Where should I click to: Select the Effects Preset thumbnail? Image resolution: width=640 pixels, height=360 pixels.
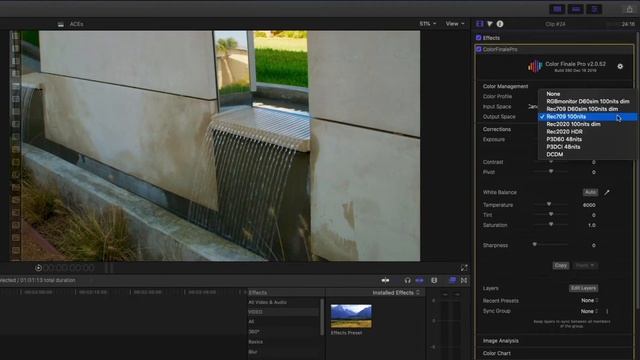(x=351, y=316)
